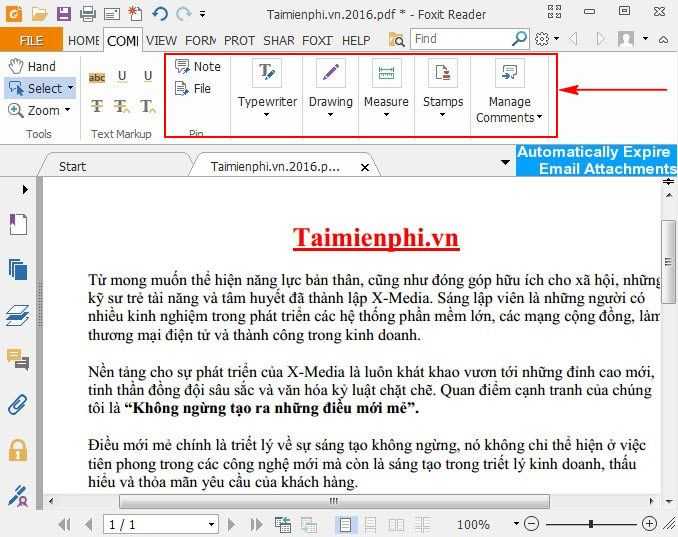Click the Print icon
Image resolution: width=678 pixels, height=537 pixels.
pyautogui.click(x=88, y=14)
